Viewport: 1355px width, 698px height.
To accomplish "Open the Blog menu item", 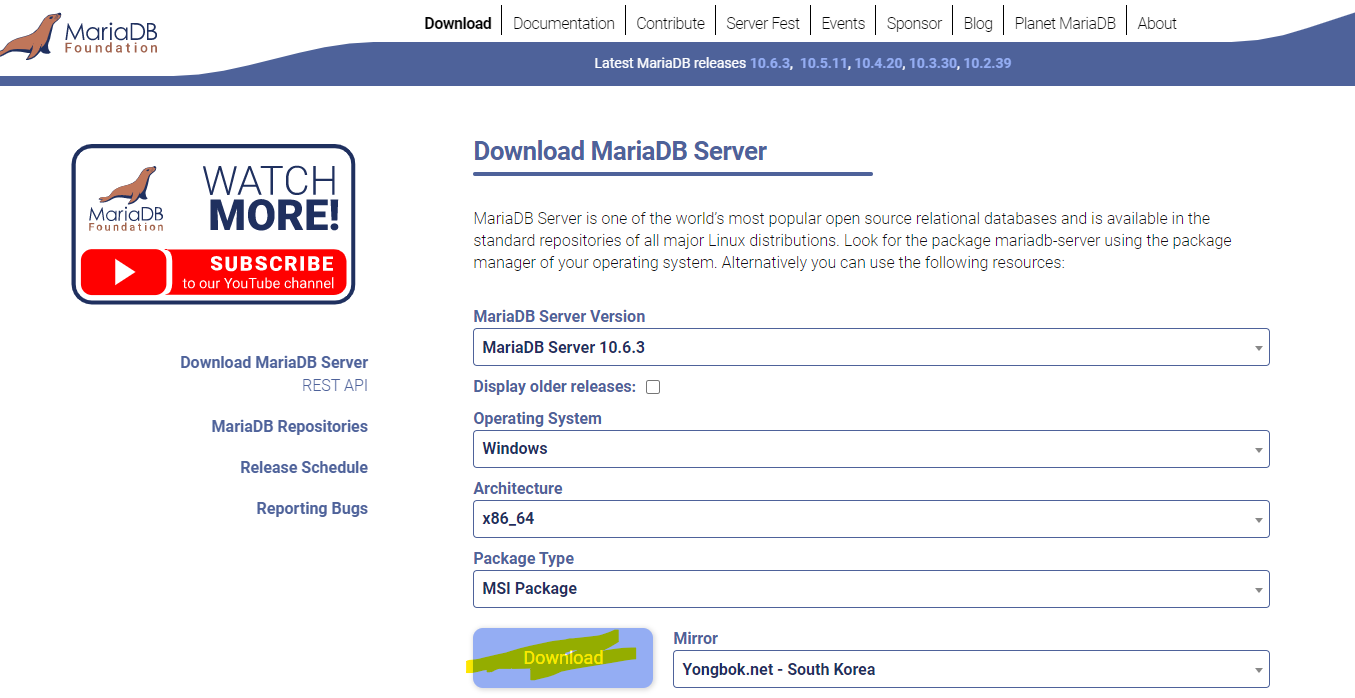I will click(978, 23).
